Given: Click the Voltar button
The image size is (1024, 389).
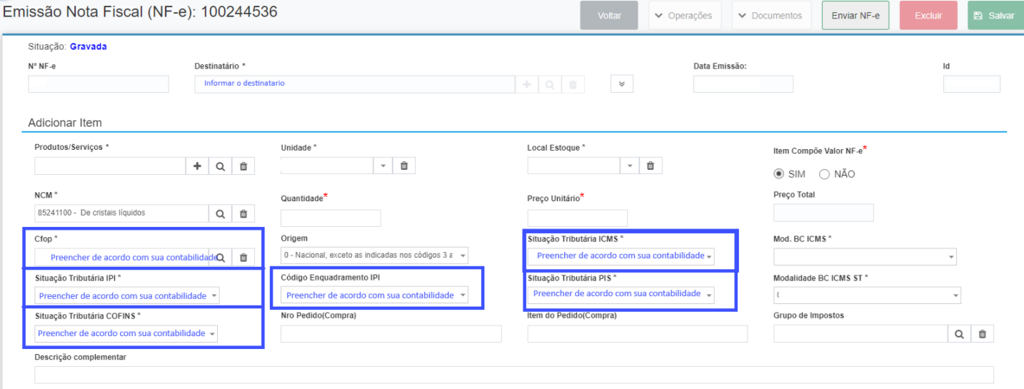Looking at the screenshot, I should [609, 15].
